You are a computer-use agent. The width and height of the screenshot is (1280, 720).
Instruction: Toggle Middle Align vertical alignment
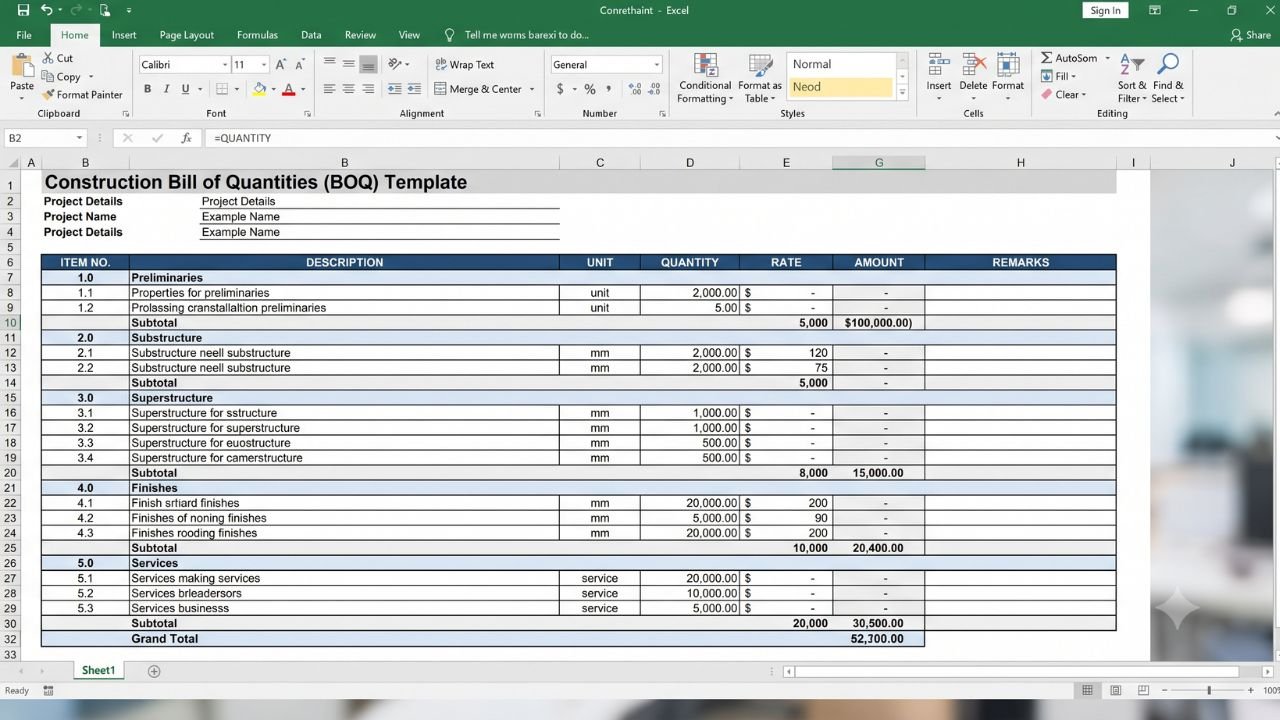[x=348, y=64]
